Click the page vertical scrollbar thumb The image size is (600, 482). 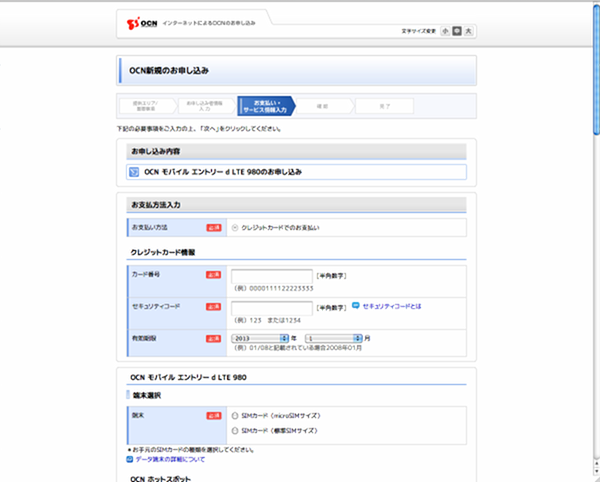(596, 69)
